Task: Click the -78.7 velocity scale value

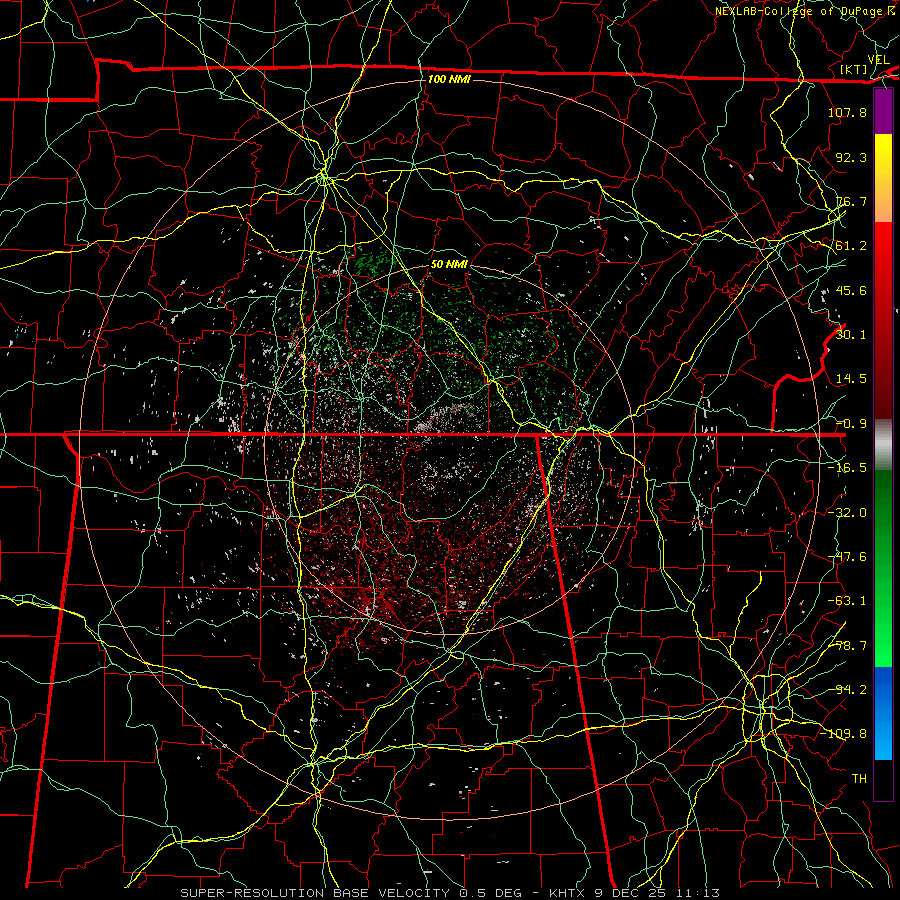Action: [847, 646]
